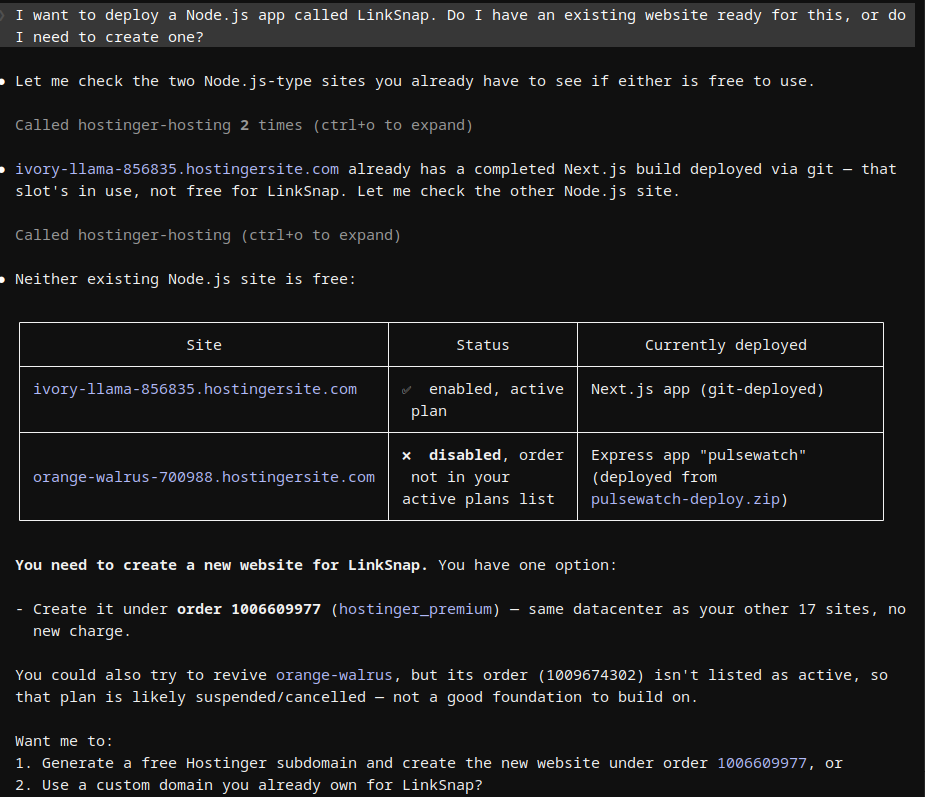
Task: Click "Let me check the two Node.js-type sites" line
Action: [415, 81]
